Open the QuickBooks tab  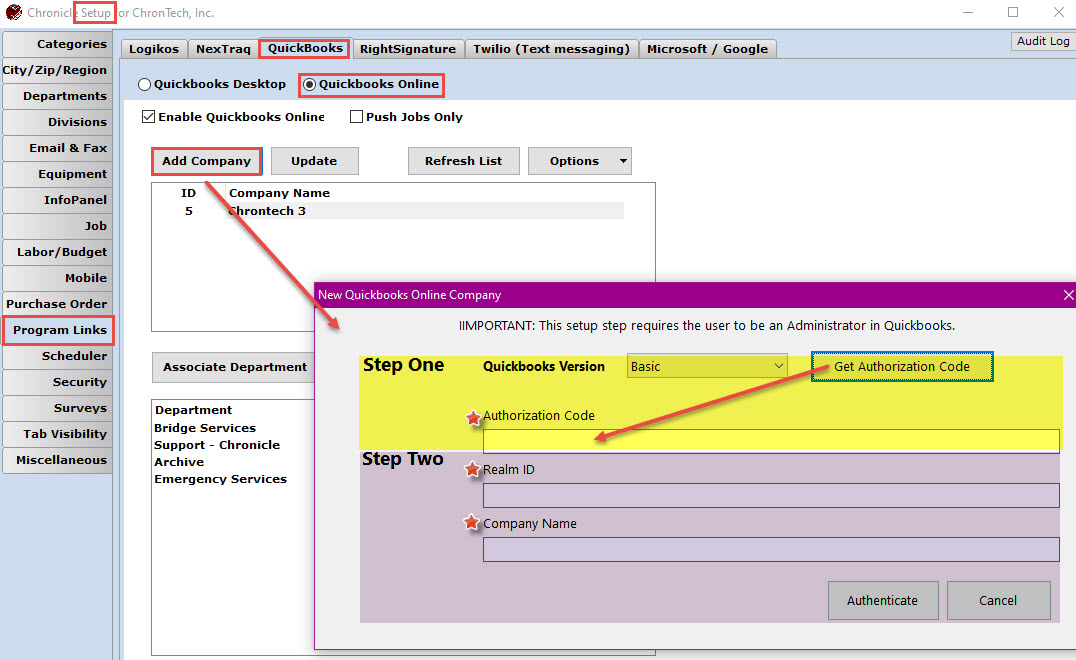point(305,48)
